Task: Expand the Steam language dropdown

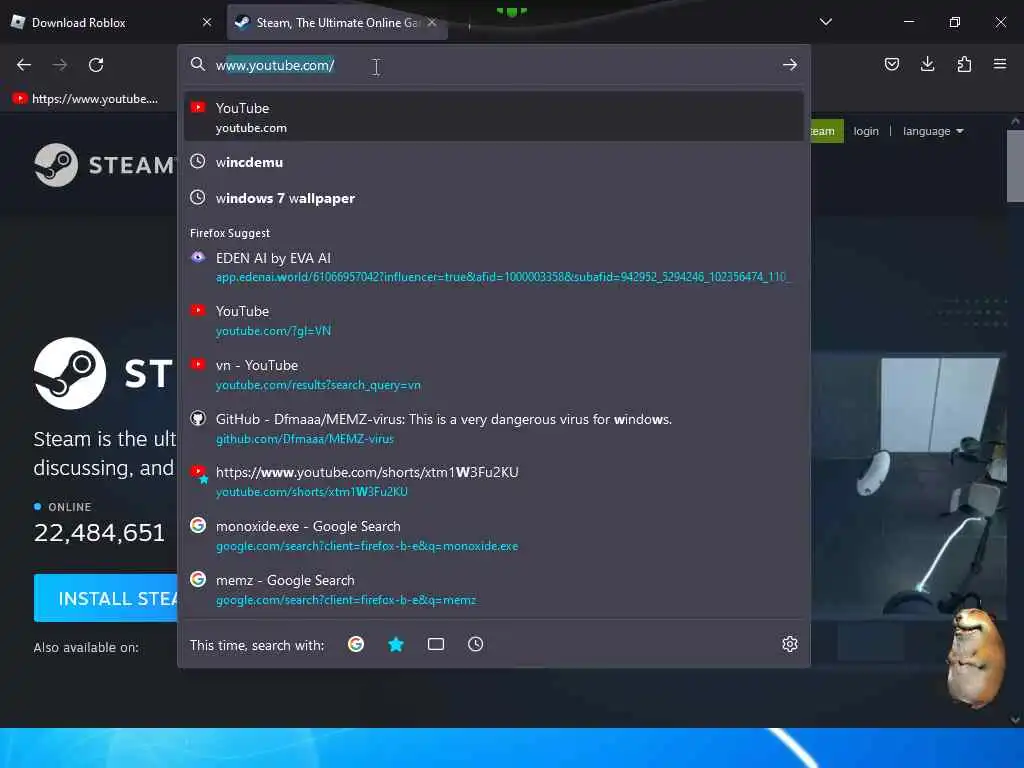Action: 933,131
